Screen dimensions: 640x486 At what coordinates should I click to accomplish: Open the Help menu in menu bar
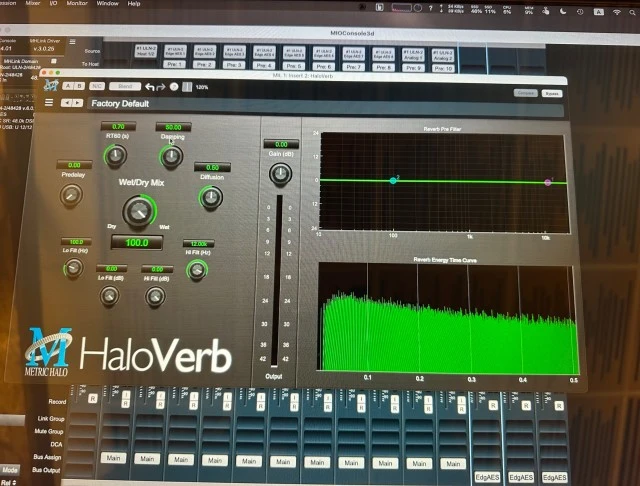[134, 4]
